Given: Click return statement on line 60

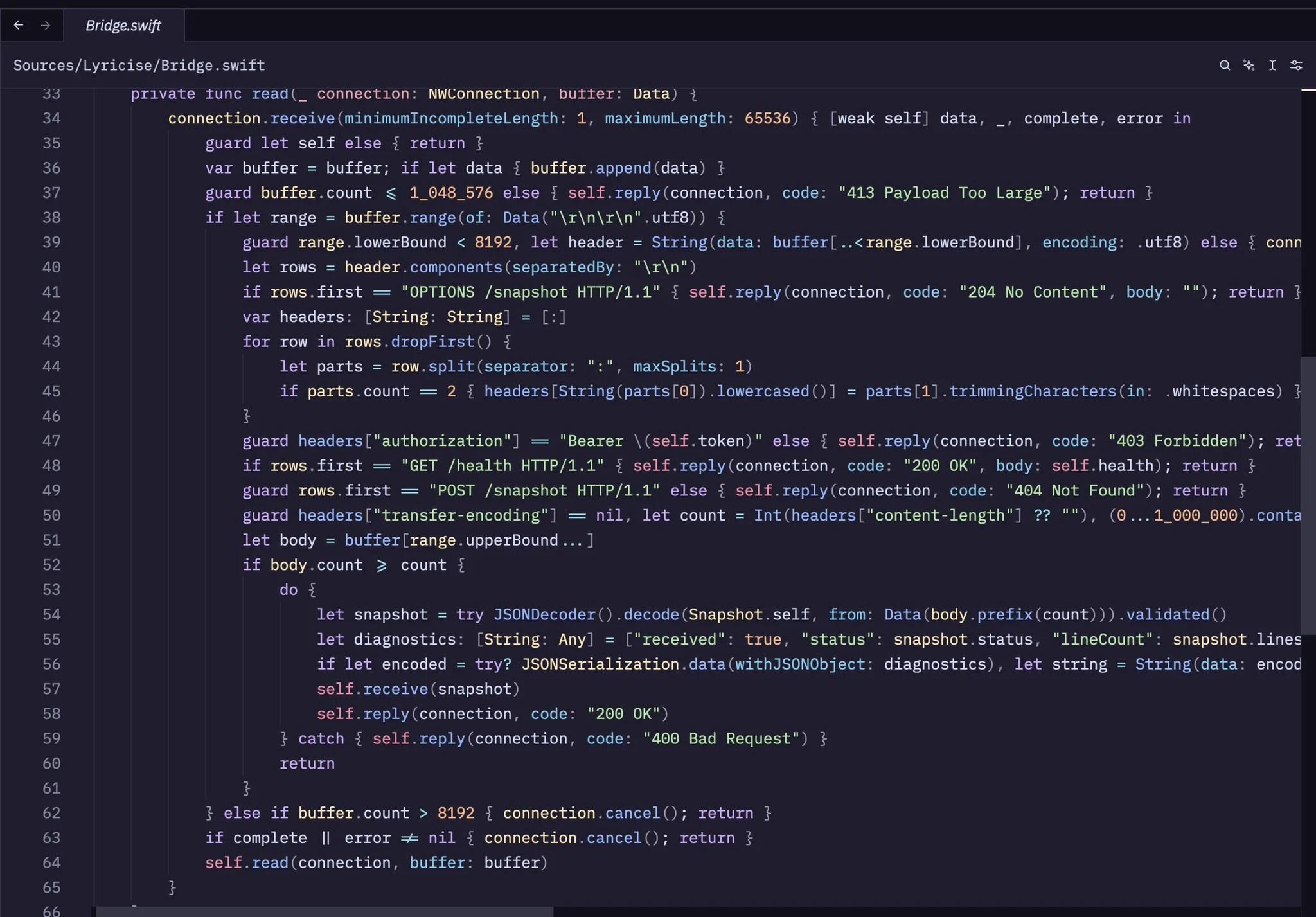Looking at the screenshot, I should [307, 763].
